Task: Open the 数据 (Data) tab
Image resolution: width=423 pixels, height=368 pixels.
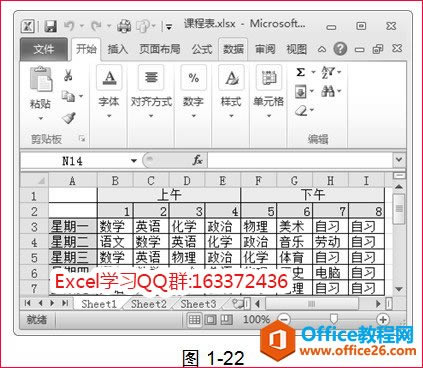Action: (233, 49)
